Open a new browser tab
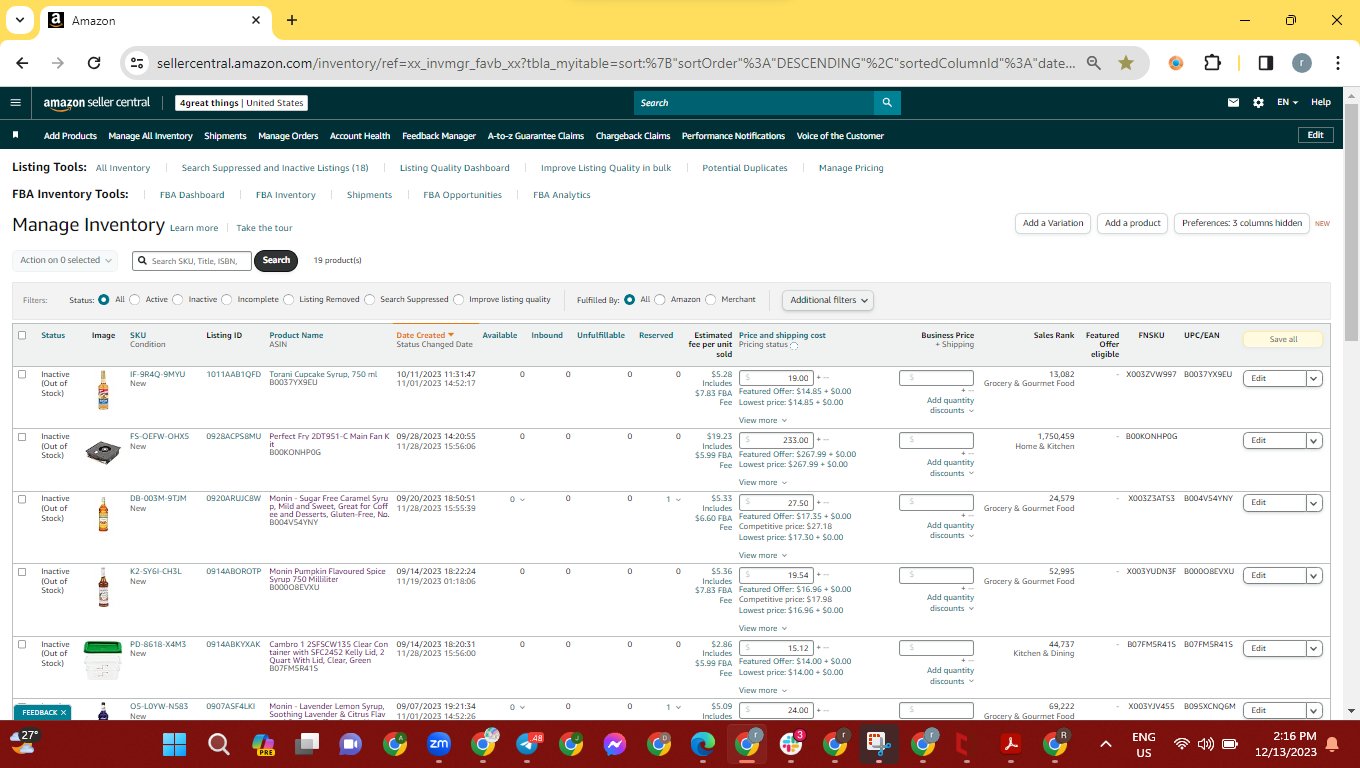1360x768 pixels. (x=292, y=20)
